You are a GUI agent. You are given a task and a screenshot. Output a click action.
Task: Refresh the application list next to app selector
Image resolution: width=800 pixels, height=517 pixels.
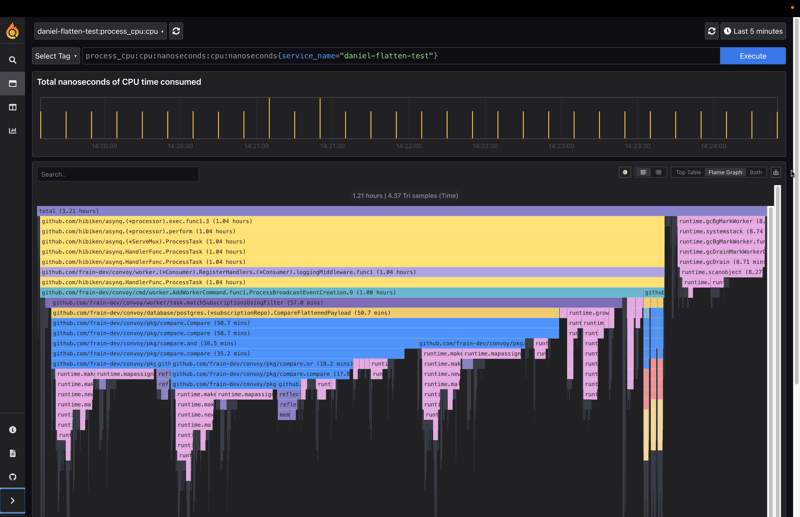click(x=176, y=31)
